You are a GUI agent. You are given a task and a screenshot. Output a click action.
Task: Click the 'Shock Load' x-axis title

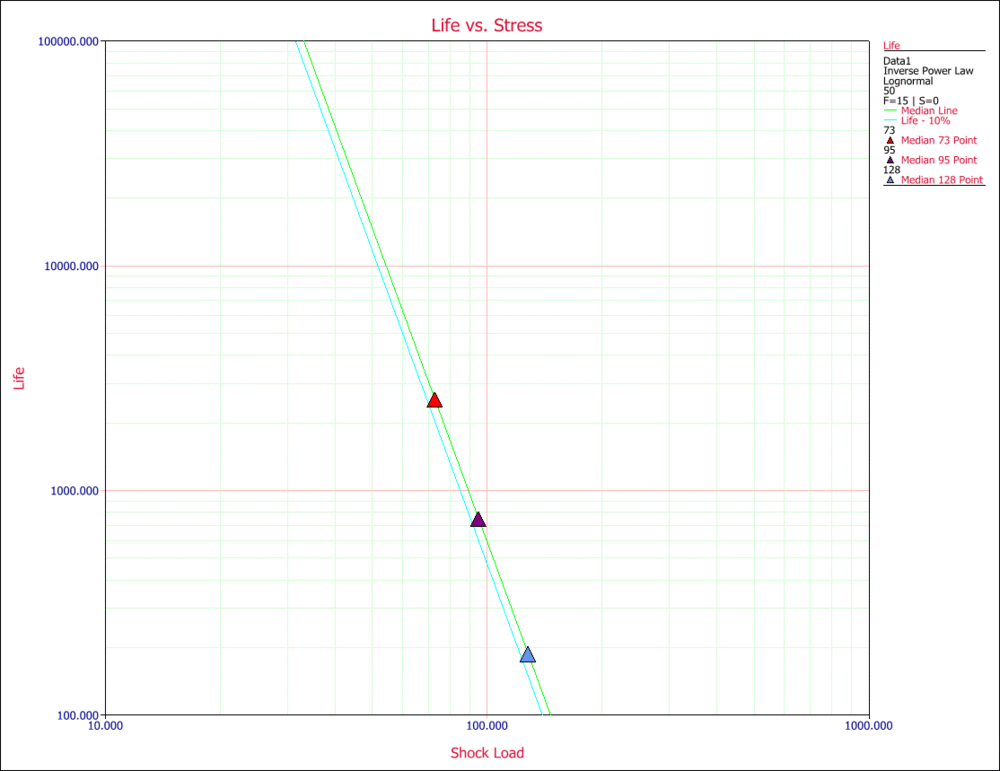coord(487,753)
